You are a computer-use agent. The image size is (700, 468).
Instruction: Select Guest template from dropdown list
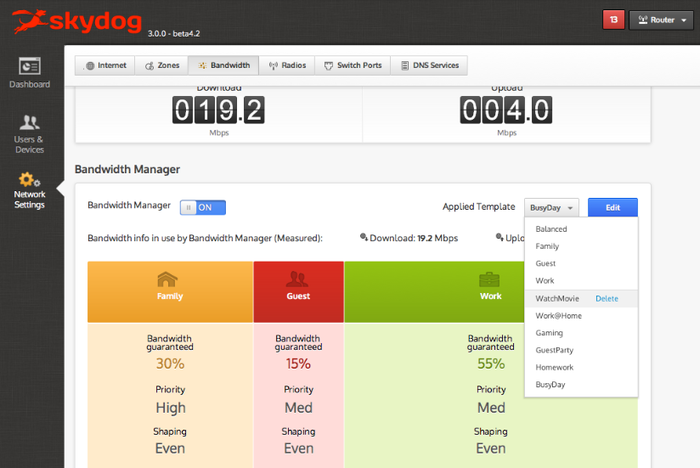(581, 263)
